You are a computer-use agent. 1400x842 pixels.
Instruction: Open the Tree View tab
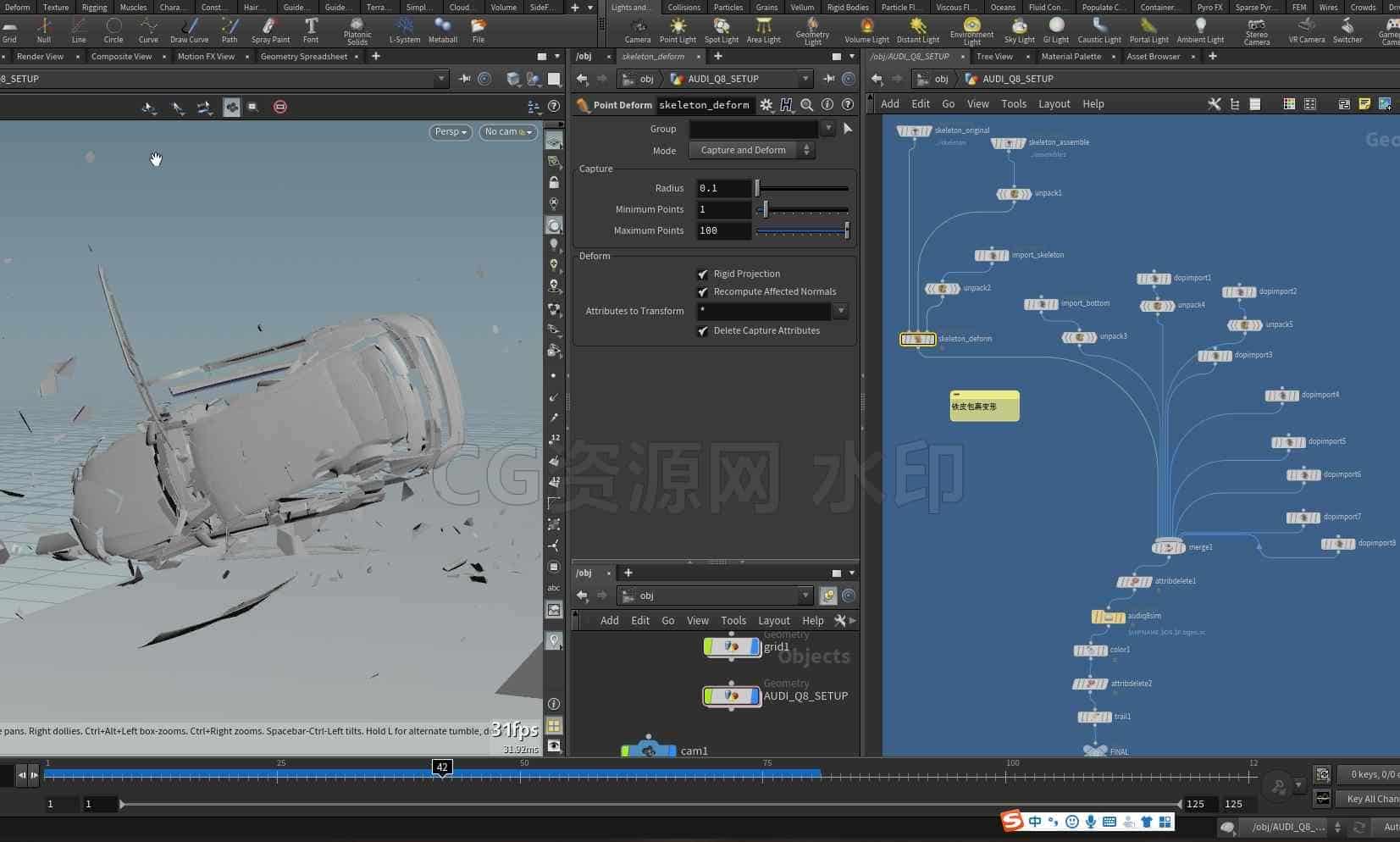click(994, 57)
